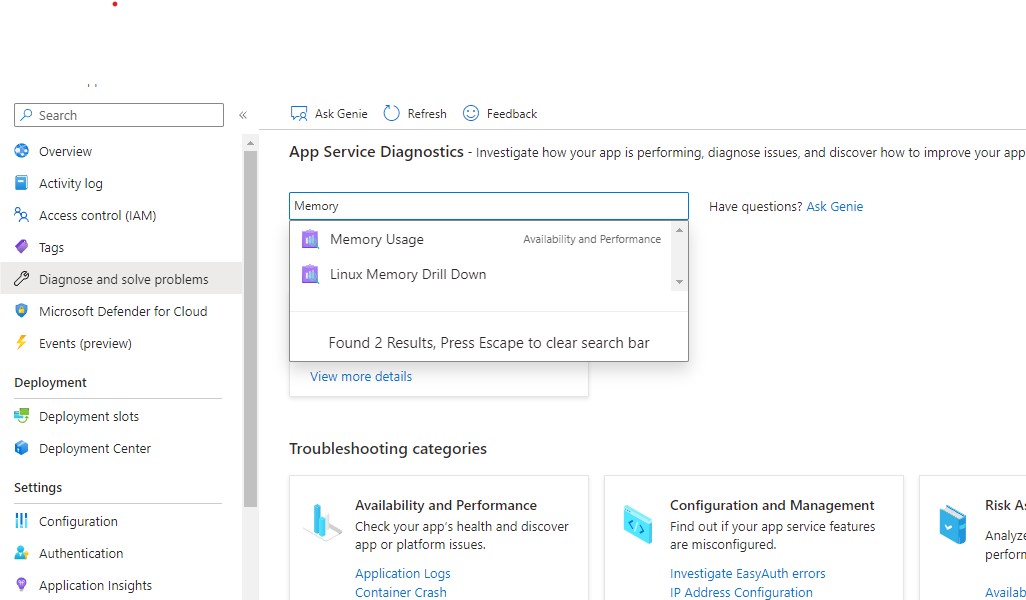
Task: Open the Investigate EasyAuth errors link
Action: point(747,573)
